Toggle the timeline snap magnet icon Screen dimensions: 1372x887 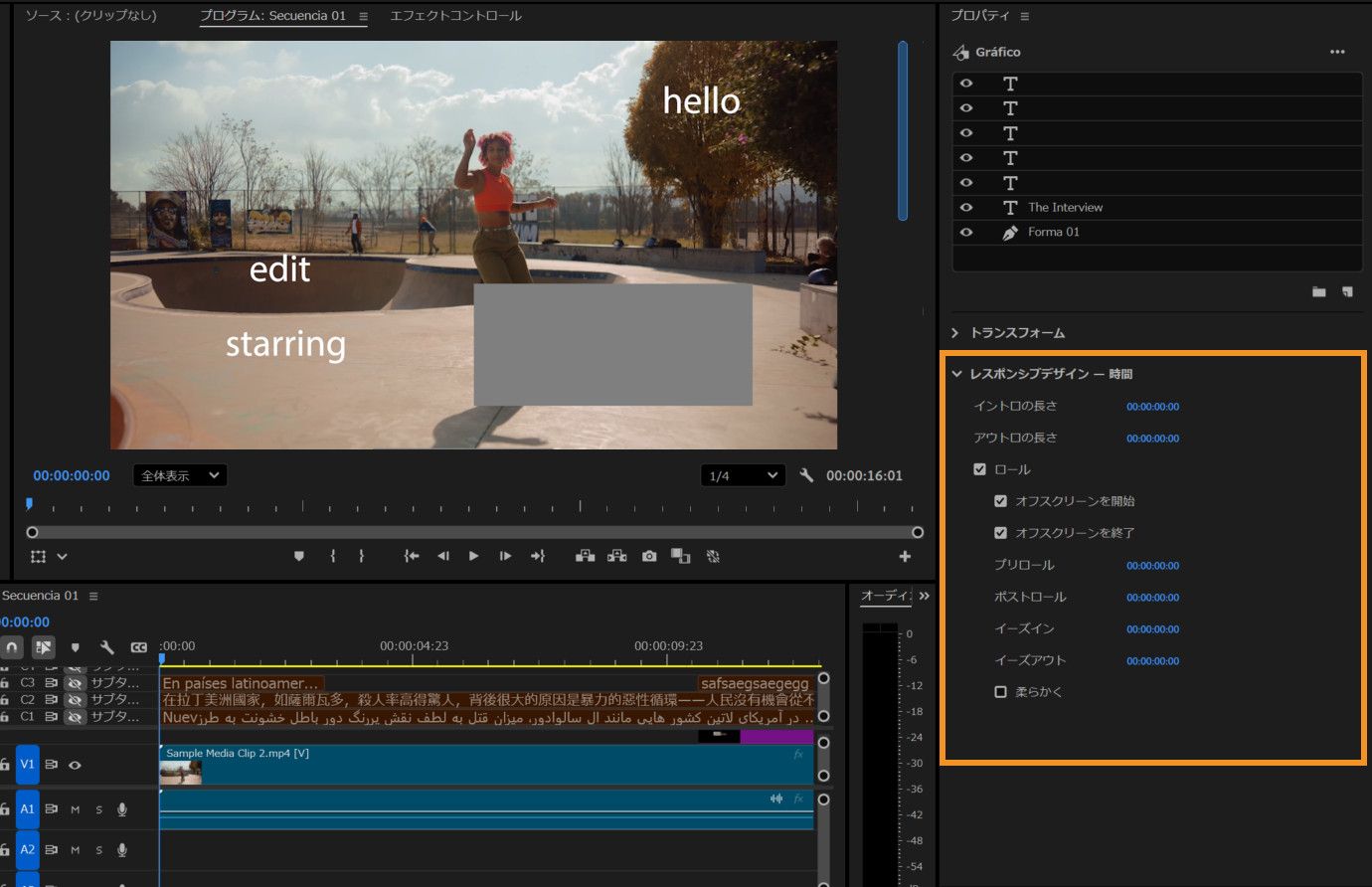(x=12, y=647)
